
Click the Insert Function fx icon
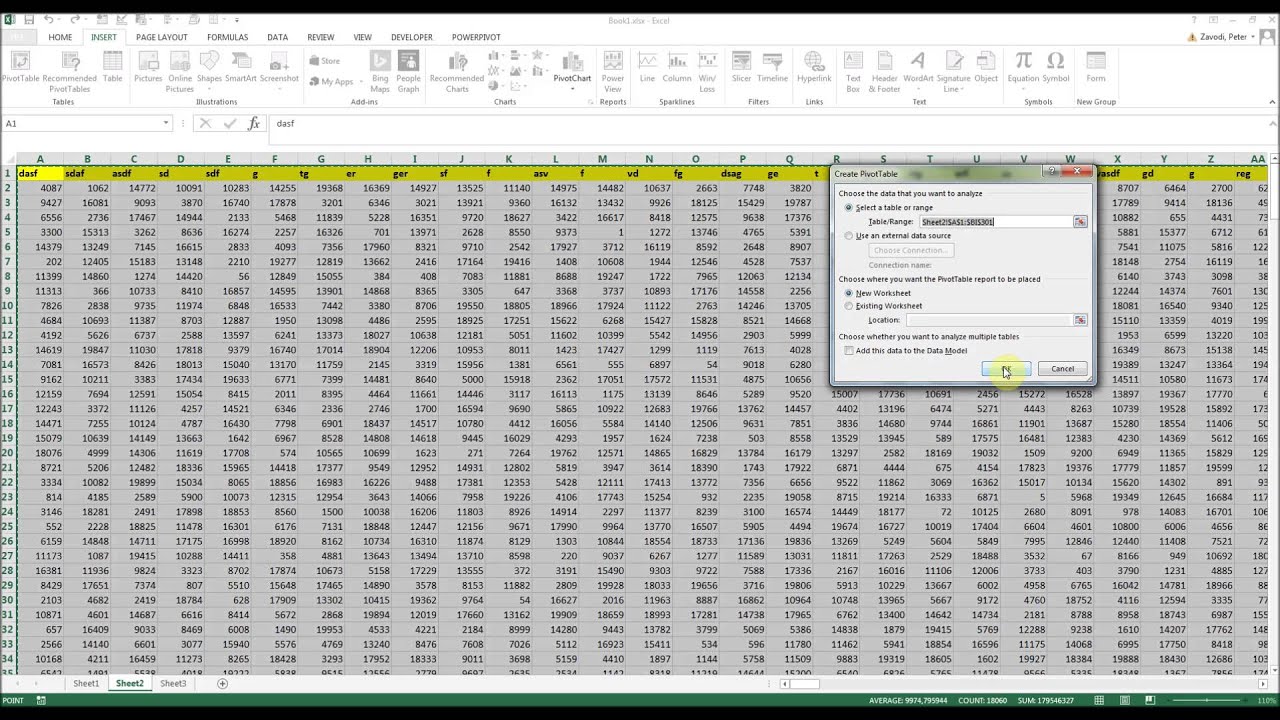click(254, 123)
